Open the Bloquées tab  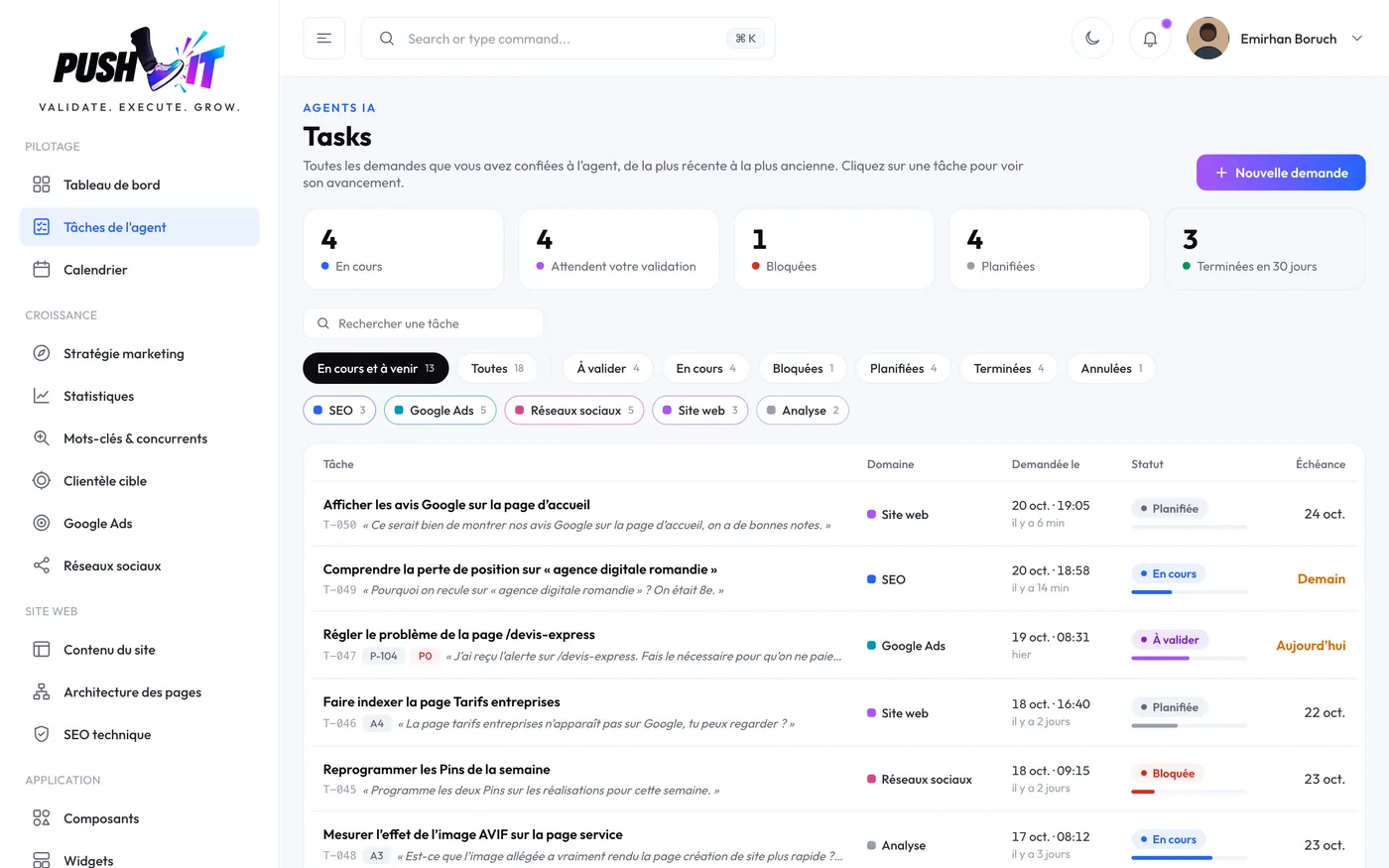click(x=803, y=369)
